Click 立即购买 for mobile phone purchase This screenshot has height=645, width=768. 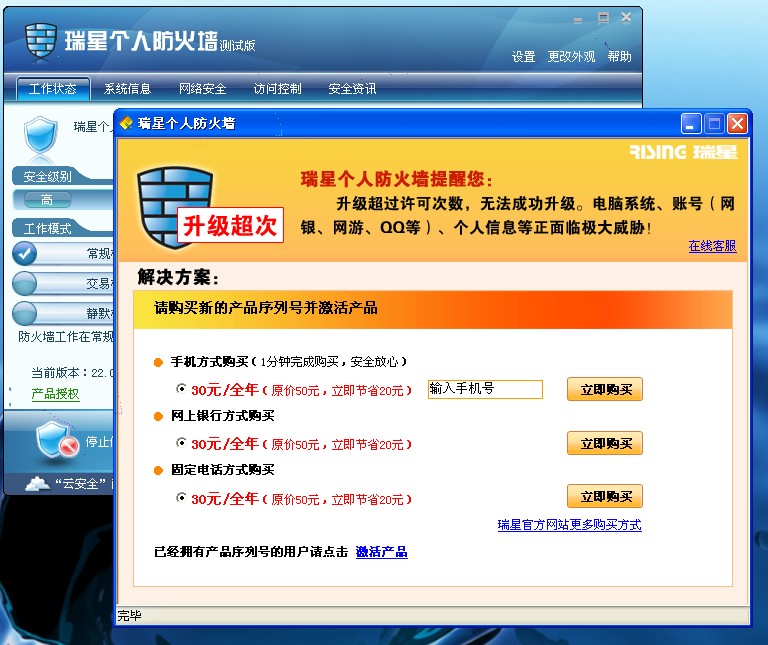pos(605,389)
